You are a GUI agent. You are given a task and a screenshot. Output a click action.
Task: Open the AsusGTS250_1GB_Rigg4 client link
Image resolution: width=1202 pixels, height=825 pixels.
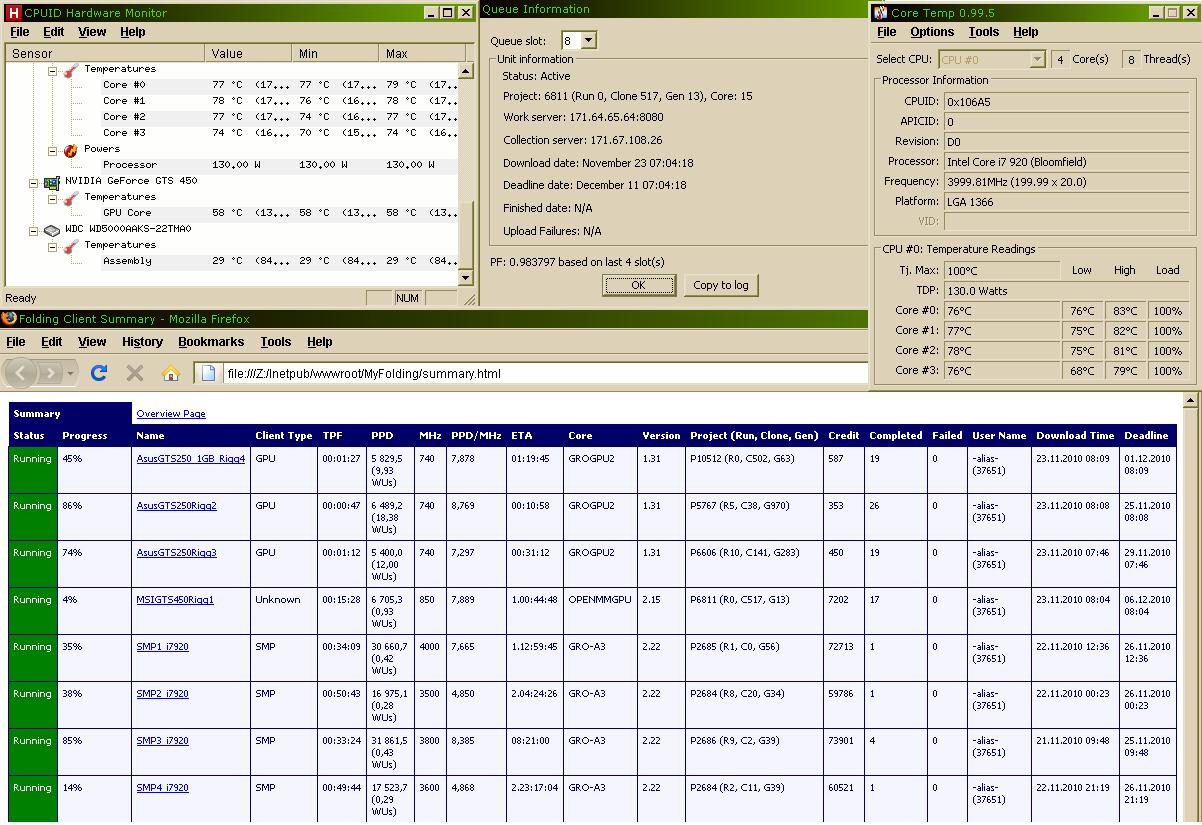point(191,459)
